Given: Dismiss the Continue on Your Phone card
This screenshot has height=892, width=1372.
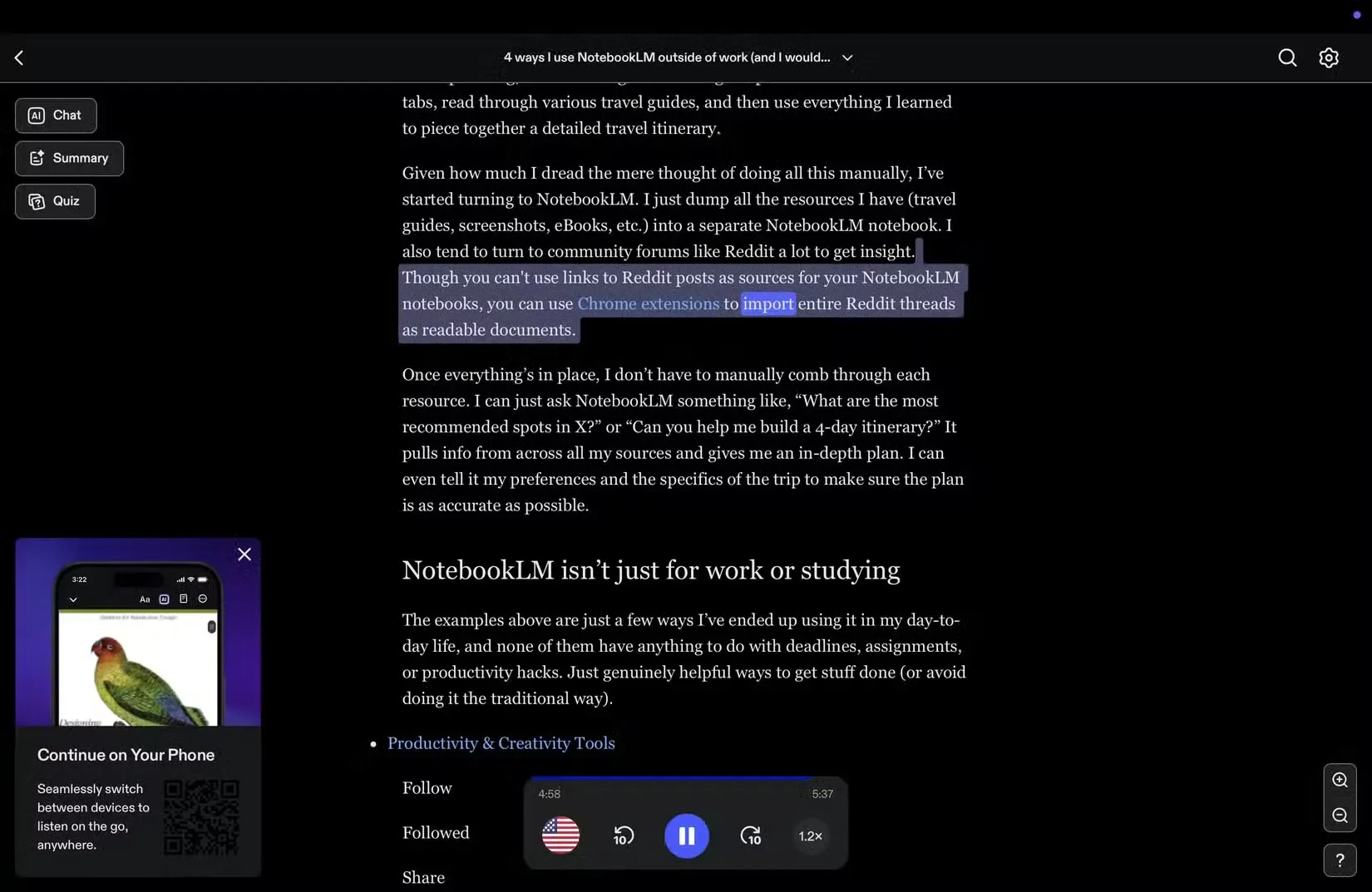Looking at the screenshot, I should (244, 554).
